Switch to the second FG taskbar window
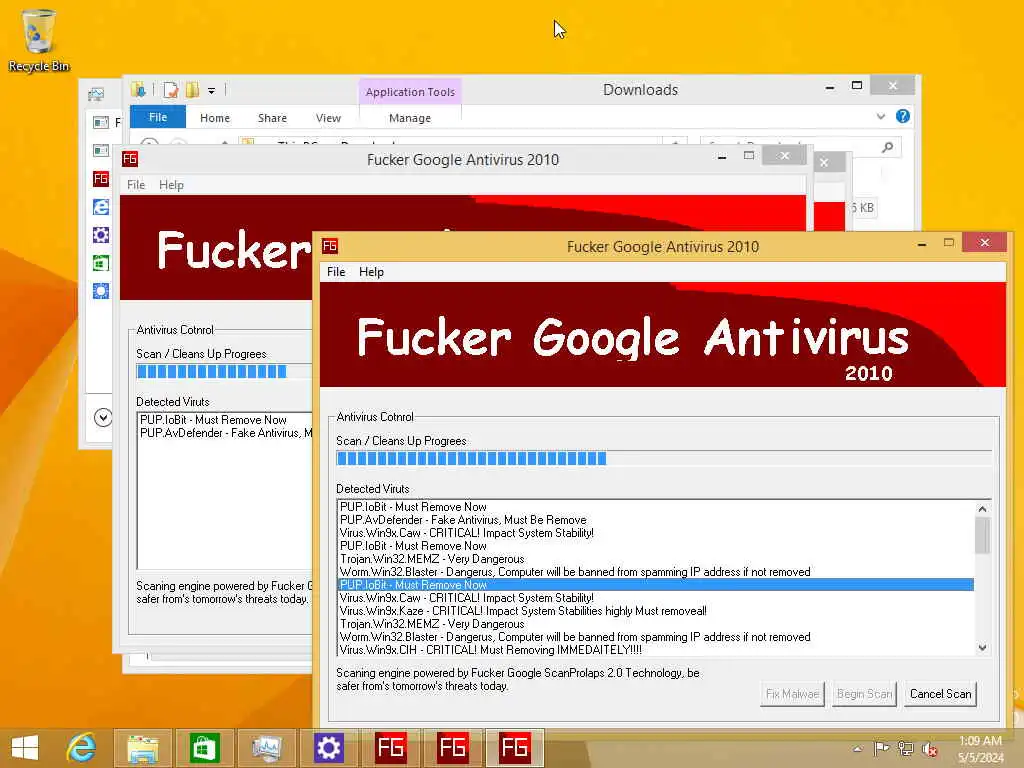 (x=452, y=748)
